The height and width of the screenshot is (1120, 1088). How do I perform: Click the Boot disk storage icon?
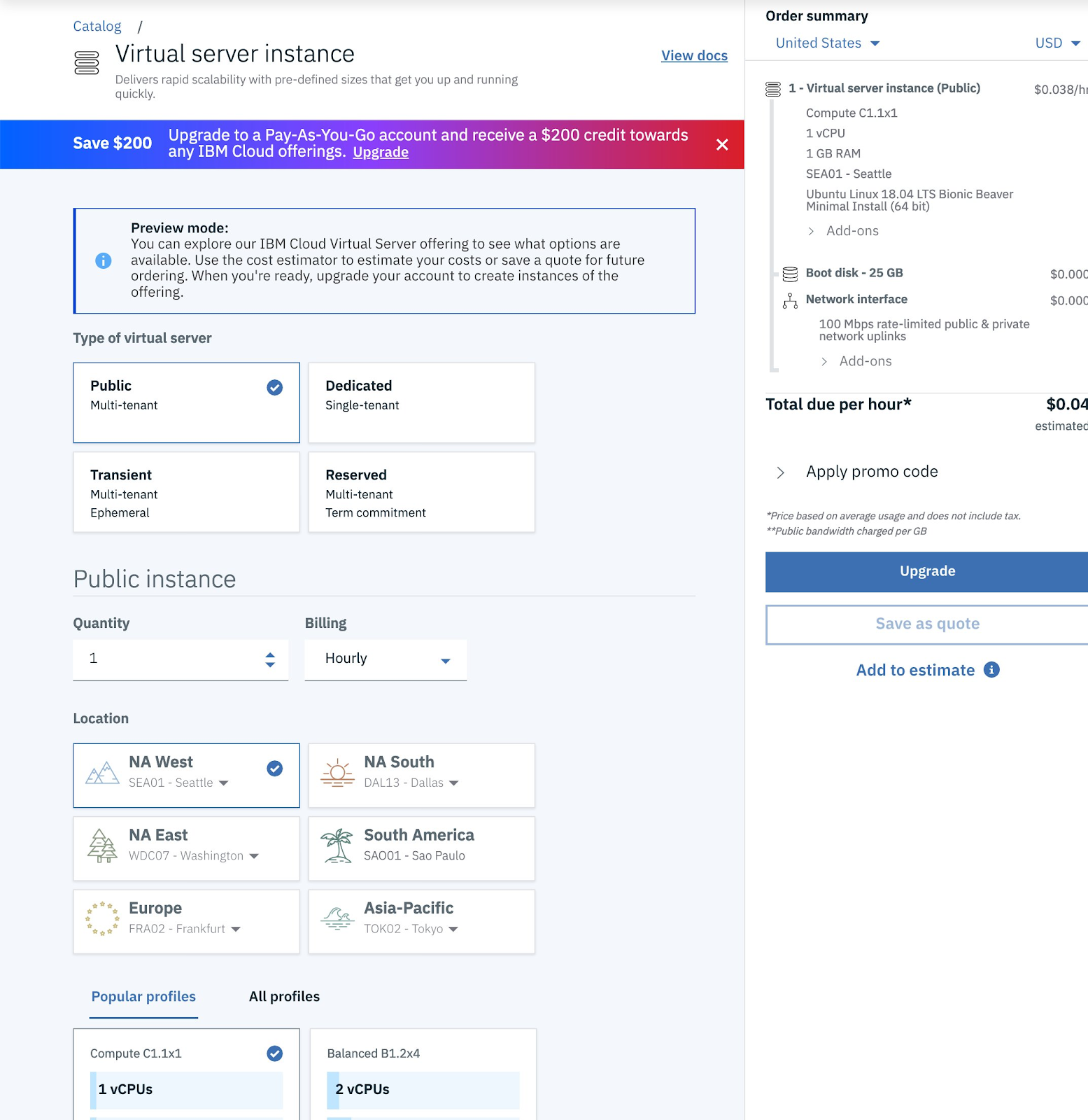tap(790, 274)
